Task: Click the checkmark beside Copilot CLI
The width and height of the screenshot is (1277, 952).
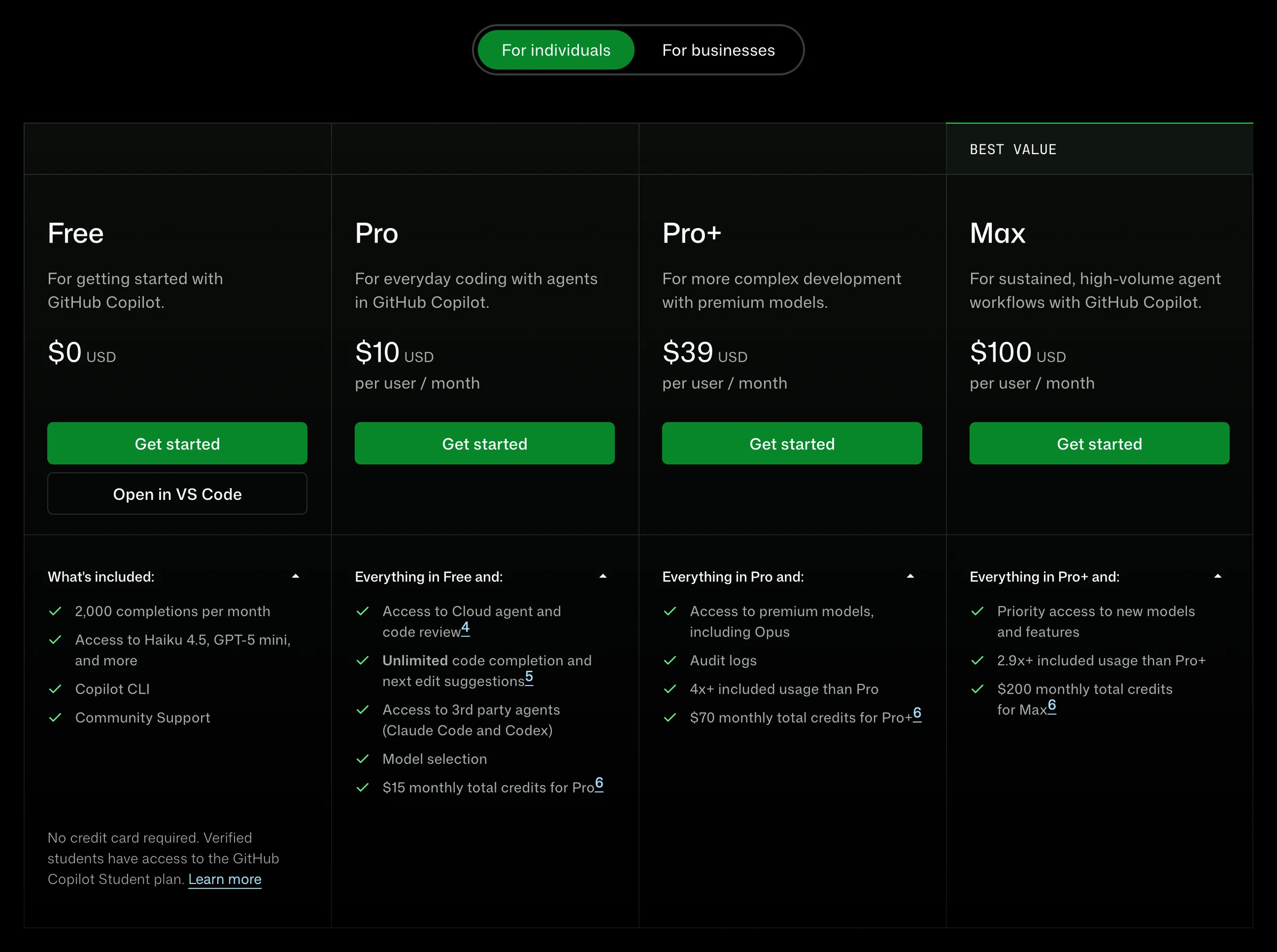Action: coord(55,689)
